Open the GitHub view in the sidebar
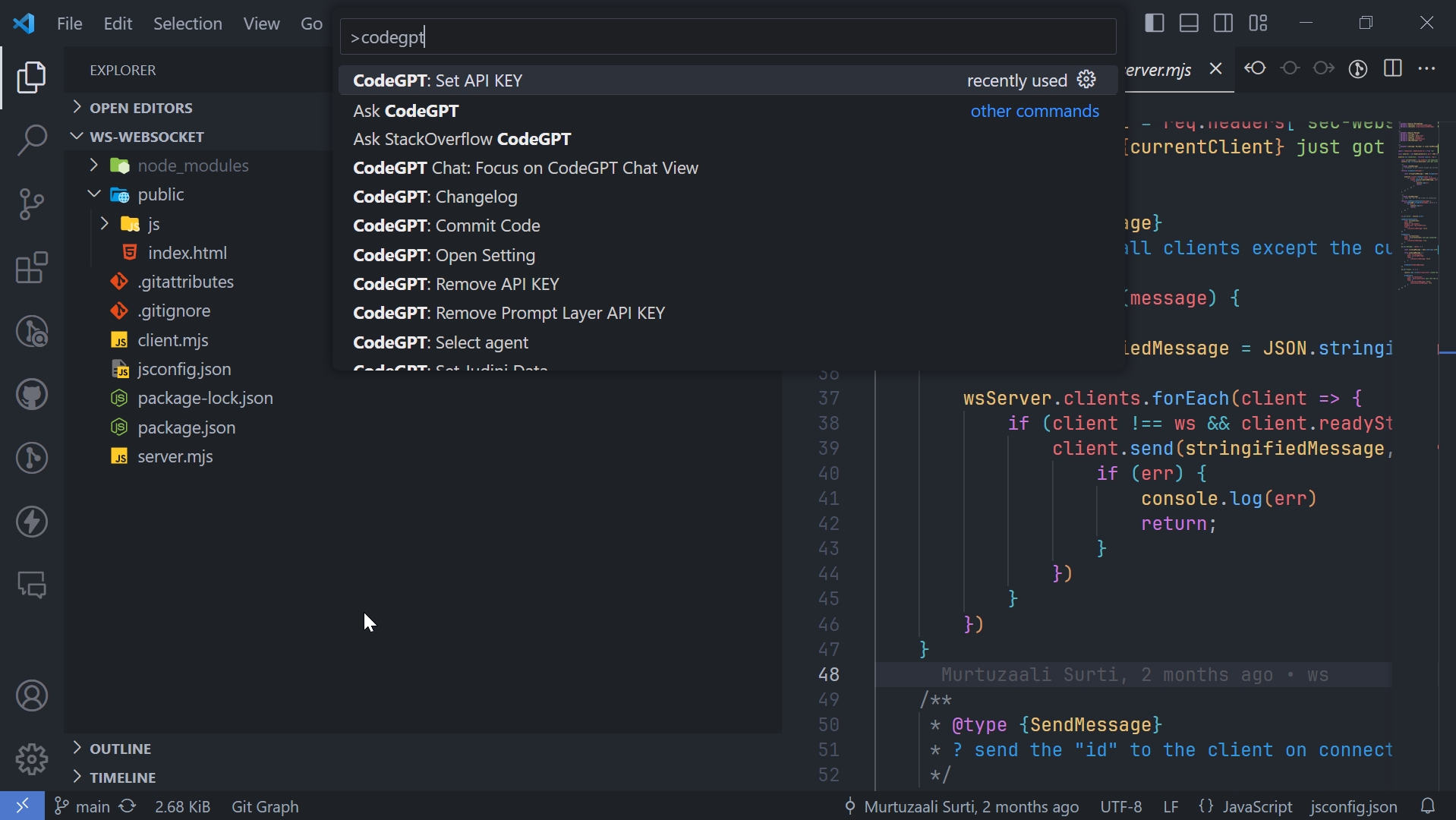This screenshot has height=820, width=1456. pos(32,394)
